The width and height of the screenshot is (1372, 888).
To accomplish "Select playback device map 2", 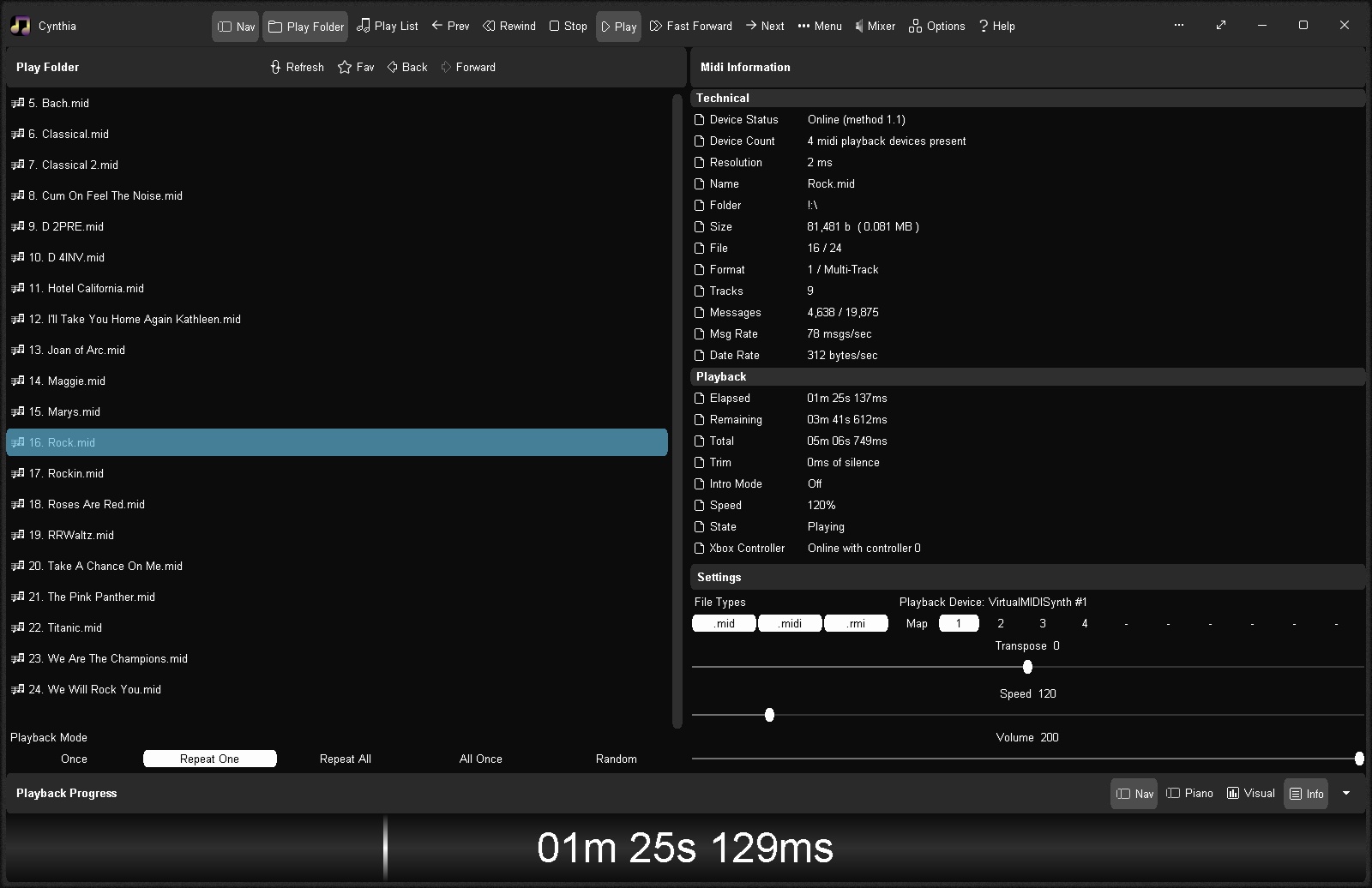I will coord(1001,623).
